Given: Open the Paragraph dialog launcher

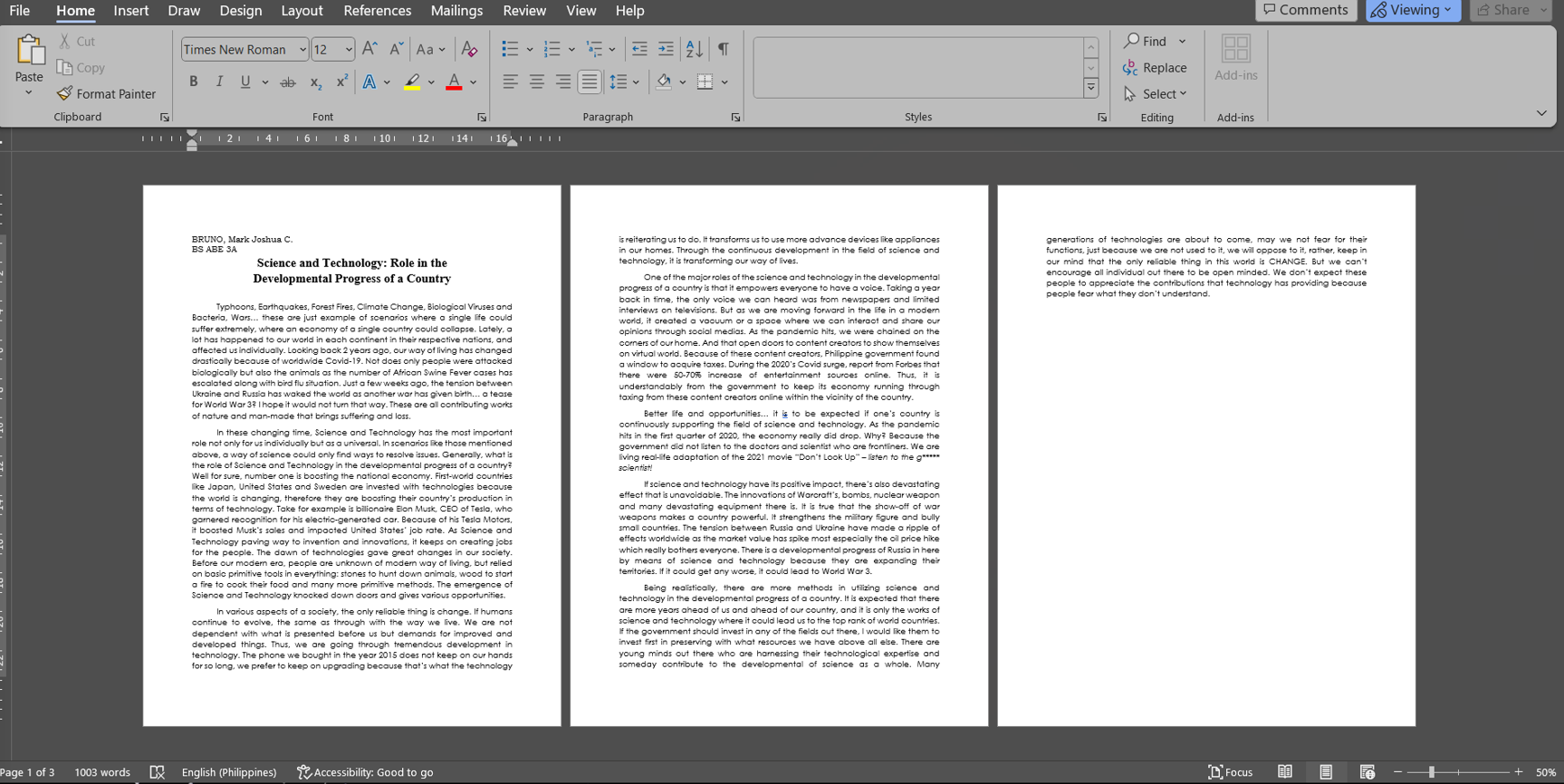Looking at the screenshot, I should tap(735, 118).
